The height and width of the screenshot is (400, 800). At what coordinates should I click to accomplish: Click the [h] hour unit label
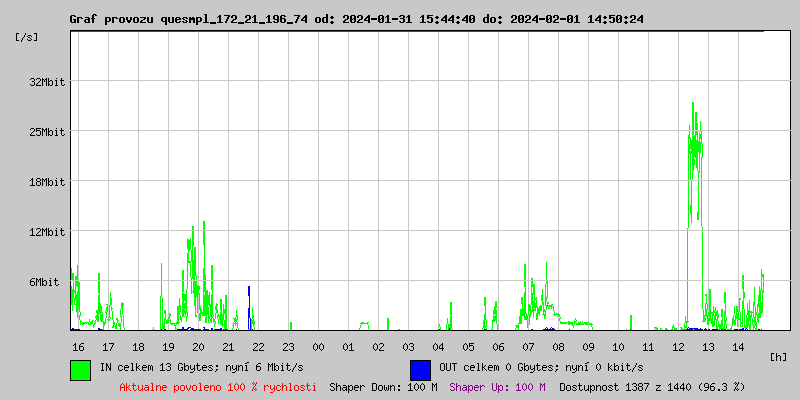[x=779, y=356]
